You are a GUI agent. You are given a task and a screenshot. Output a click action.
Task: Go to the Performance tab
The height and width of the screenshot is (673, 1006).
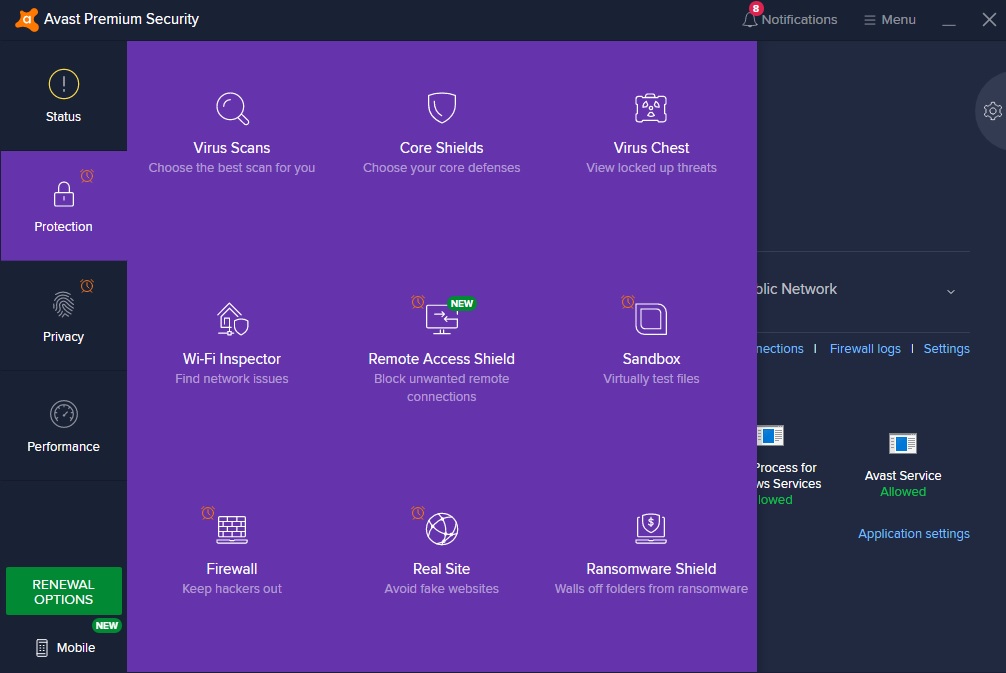pyautogui.click(x=63, y=426)
